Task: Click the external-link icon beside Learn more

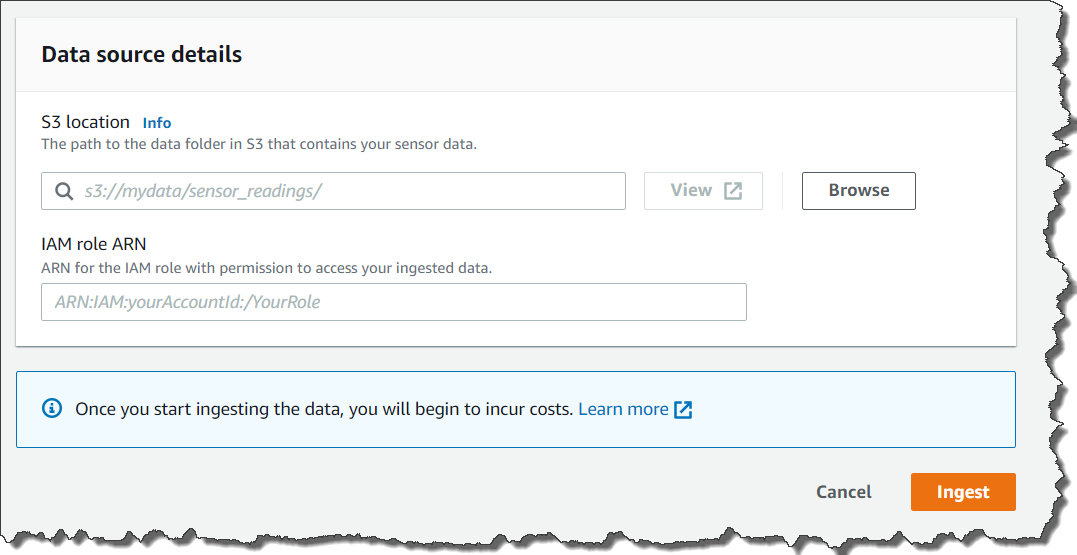Action: (x=683, y=409)
